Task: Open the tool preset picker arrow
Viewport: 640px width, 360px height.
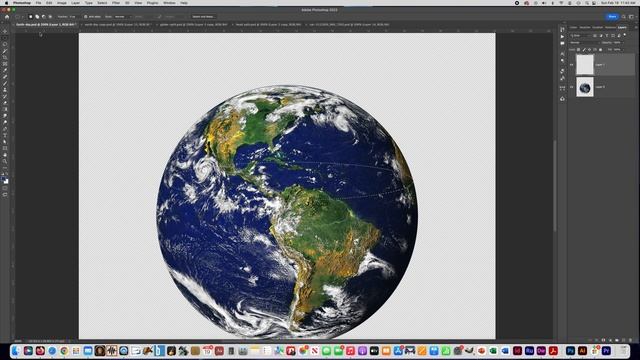Action: (23, 17)
